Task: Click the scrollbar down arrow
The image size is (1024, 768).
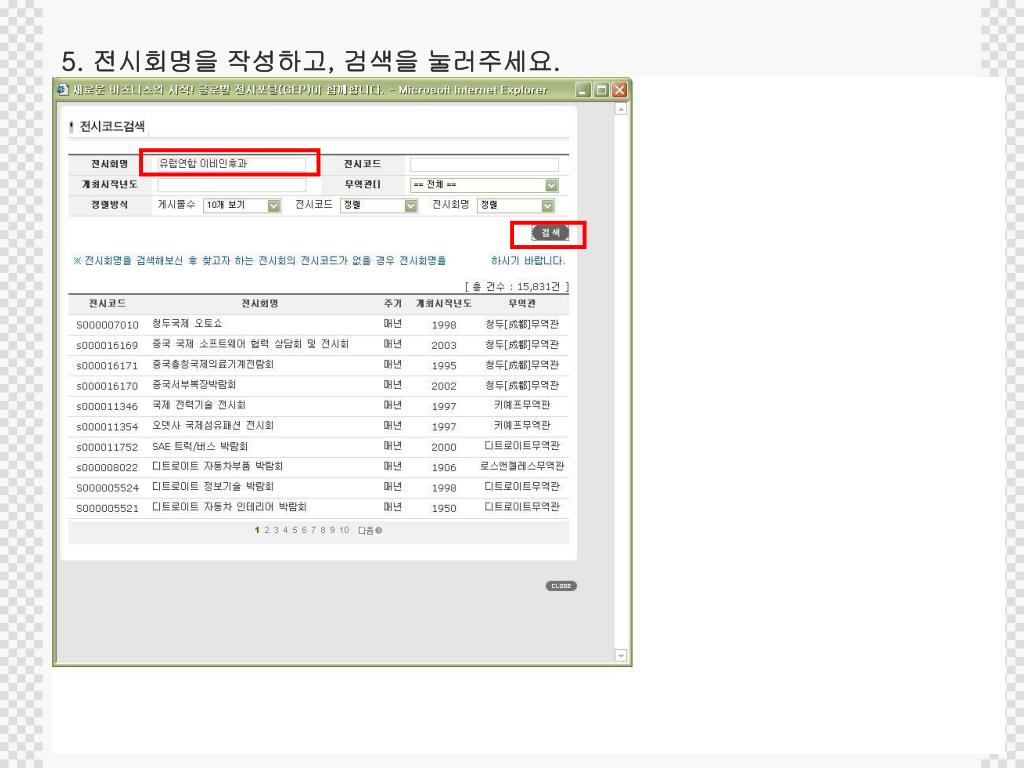Action: click(621, 655)
